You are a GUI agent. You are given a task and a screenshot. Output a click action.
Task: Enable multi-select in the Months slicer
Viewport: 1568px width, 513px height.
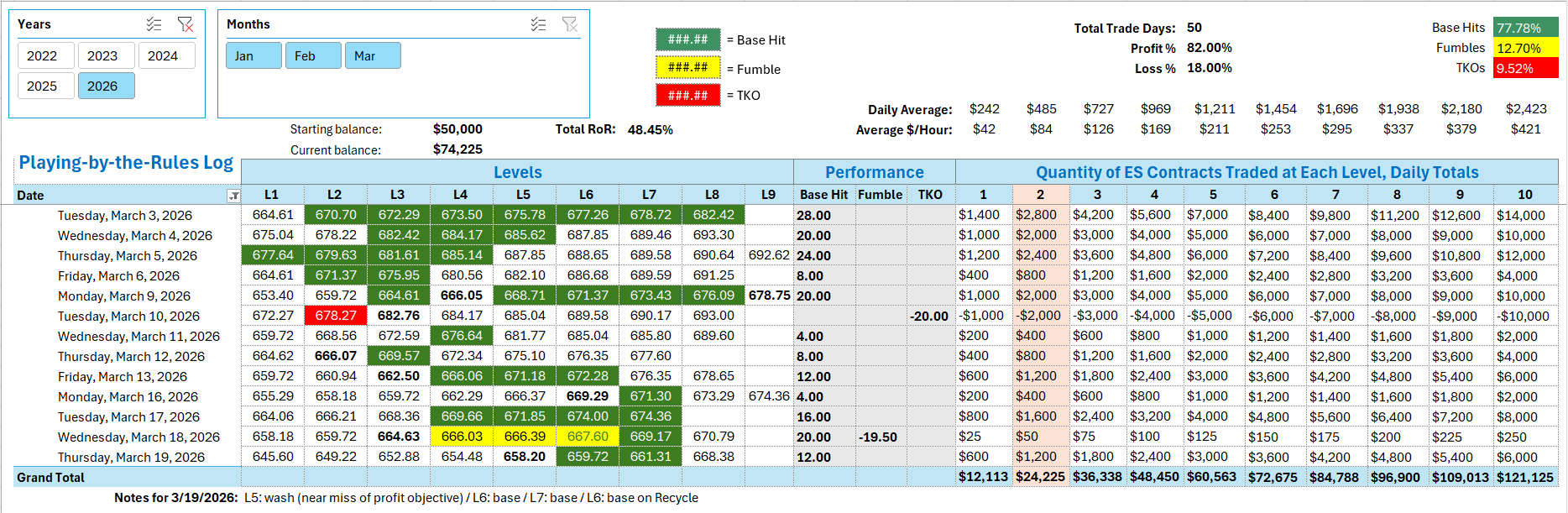[x=538, y=24]
